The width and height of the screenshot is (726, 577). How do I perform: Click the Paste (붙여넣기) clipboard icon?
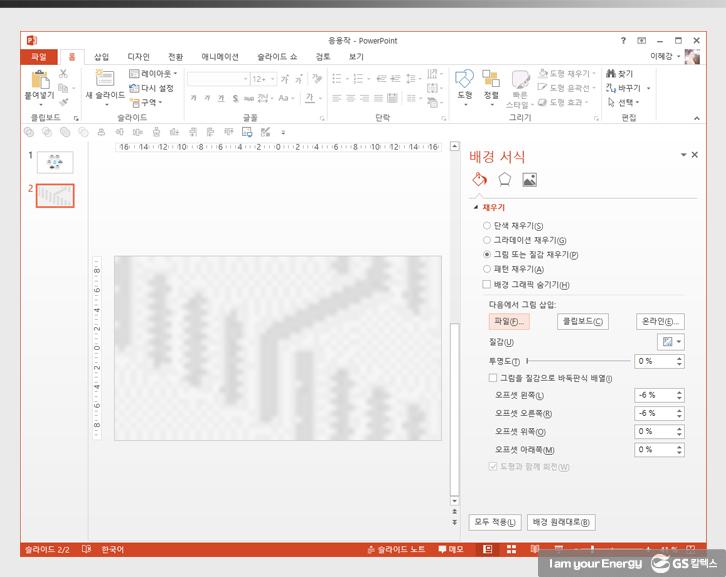[x=40, y=82]
